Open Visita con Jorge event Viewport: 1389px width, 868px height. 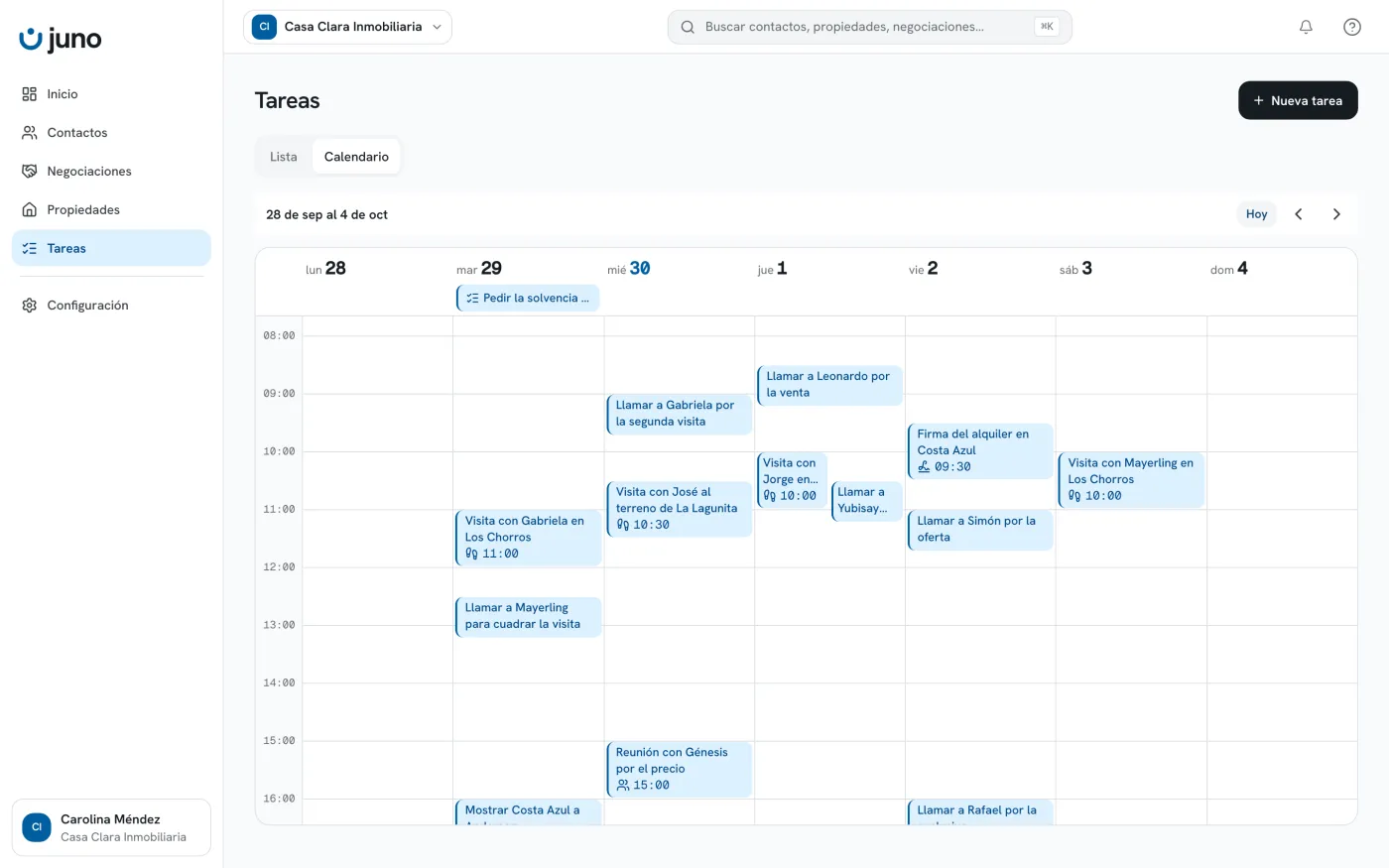(x=792, y=479)
